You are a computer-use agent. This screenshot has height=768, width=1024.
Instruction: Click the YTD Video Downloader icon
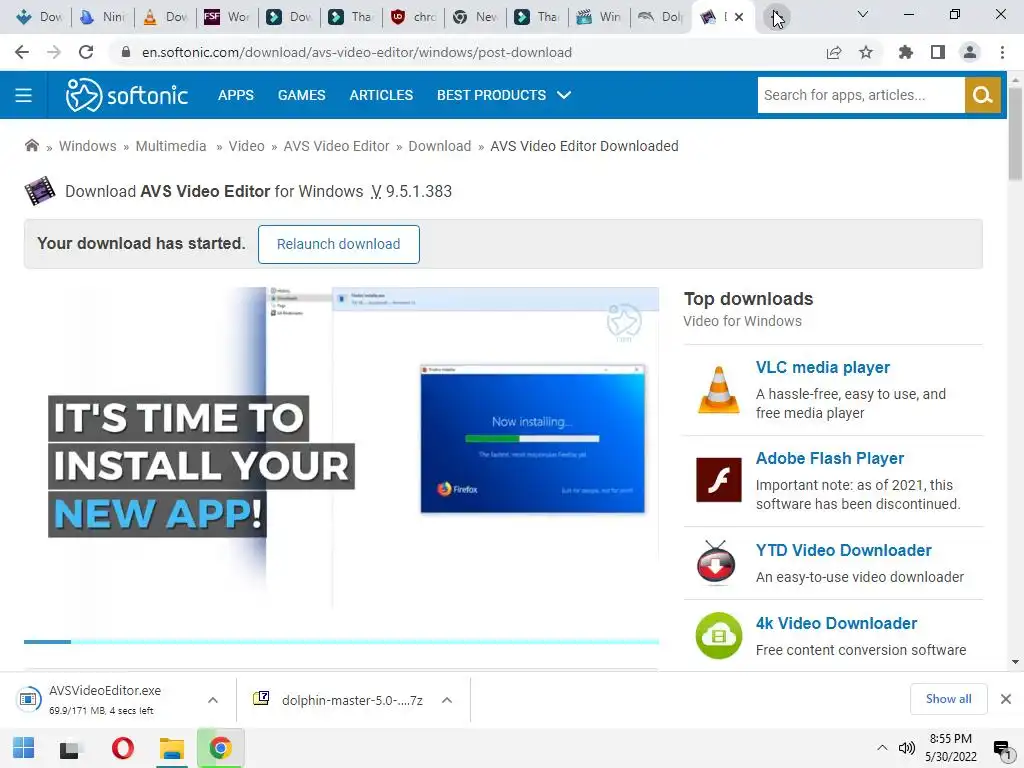click(716, 562)
